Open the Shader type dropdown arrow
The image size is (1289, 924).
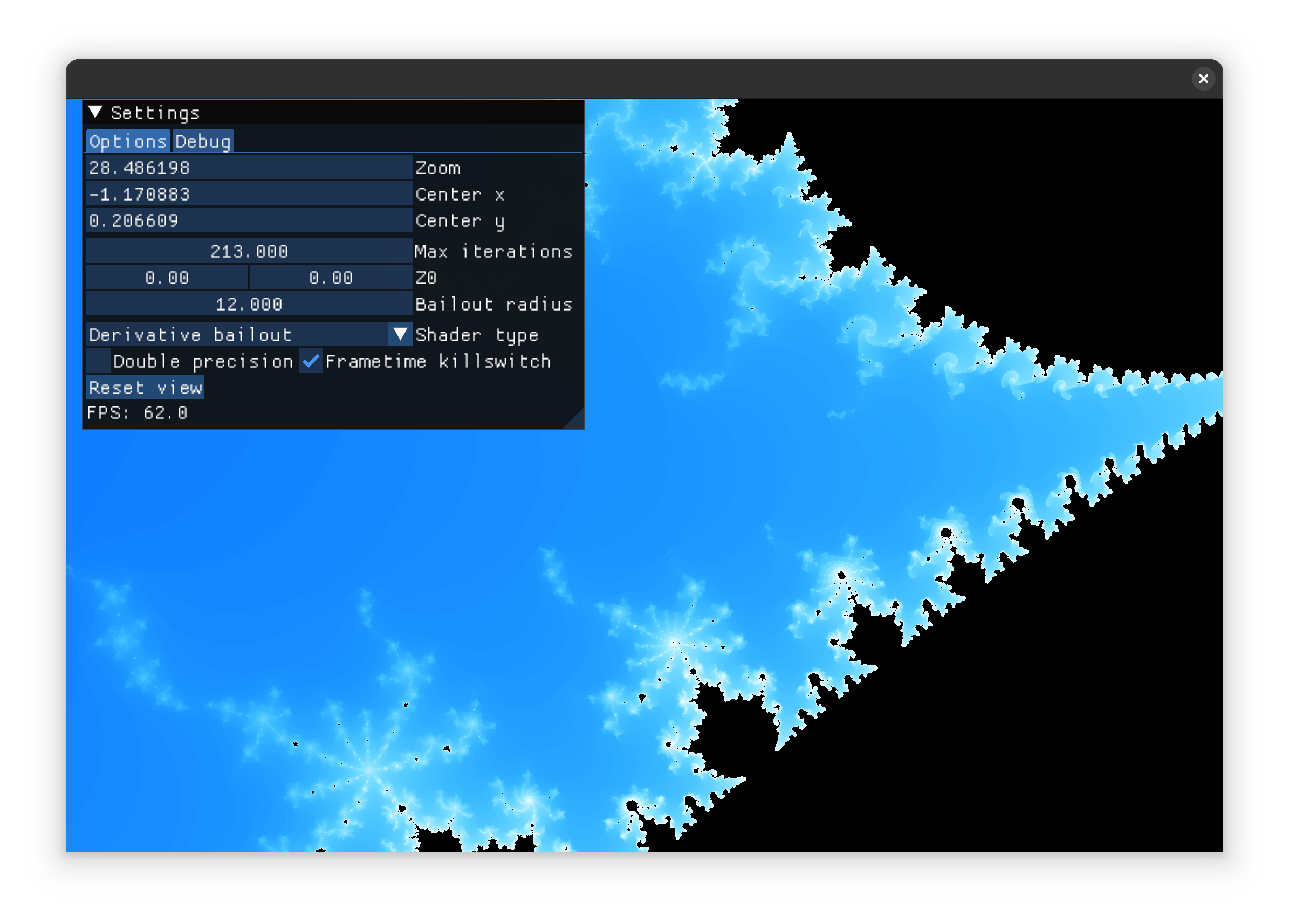(x=400, y=334)
